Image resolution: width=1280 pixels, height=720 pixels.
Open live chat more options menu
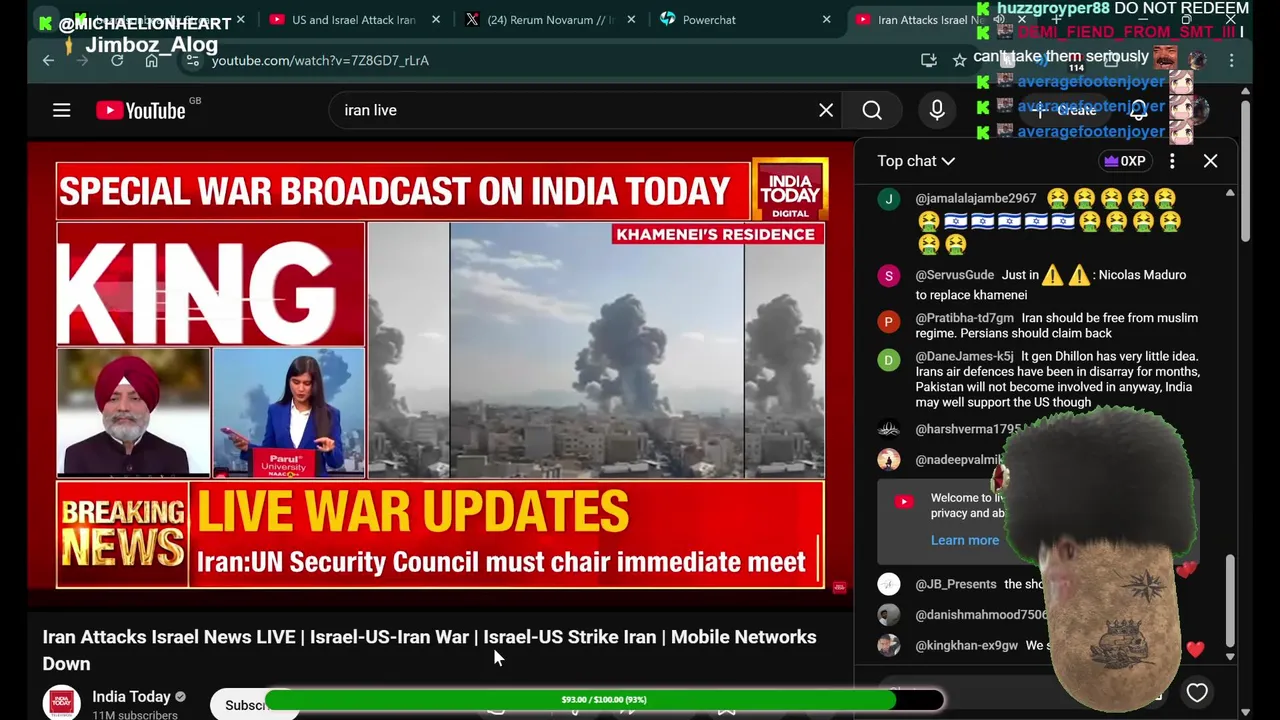(x=1172, y=161)
